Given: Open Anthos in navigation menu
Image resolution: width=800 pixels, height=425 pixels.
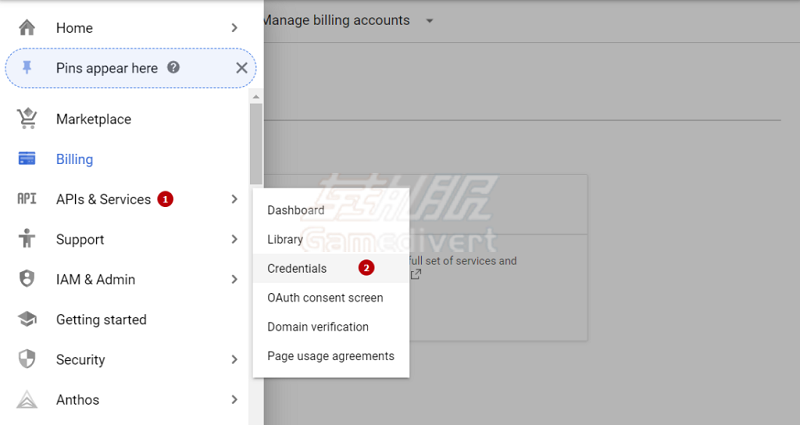Looking at the screenshot, I should point(78,399).
